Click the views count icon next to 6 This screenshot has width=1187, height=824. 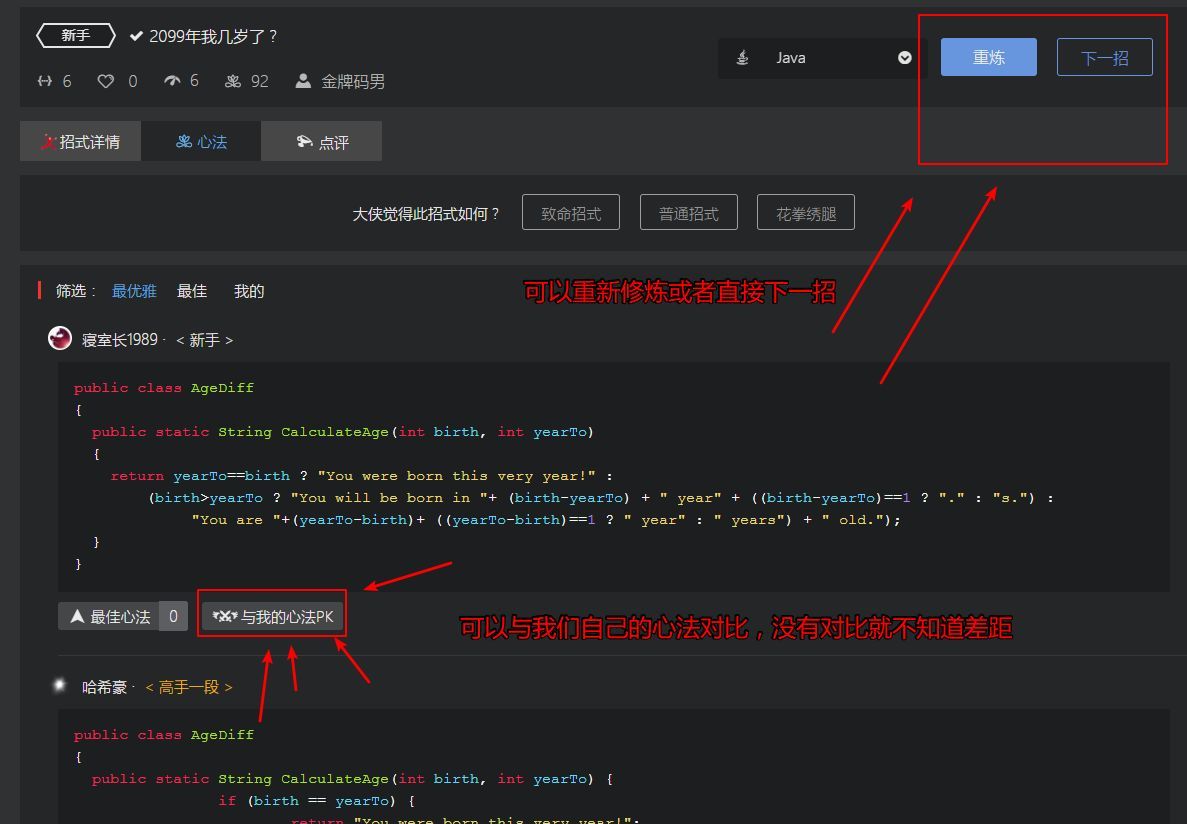(172, 81)
